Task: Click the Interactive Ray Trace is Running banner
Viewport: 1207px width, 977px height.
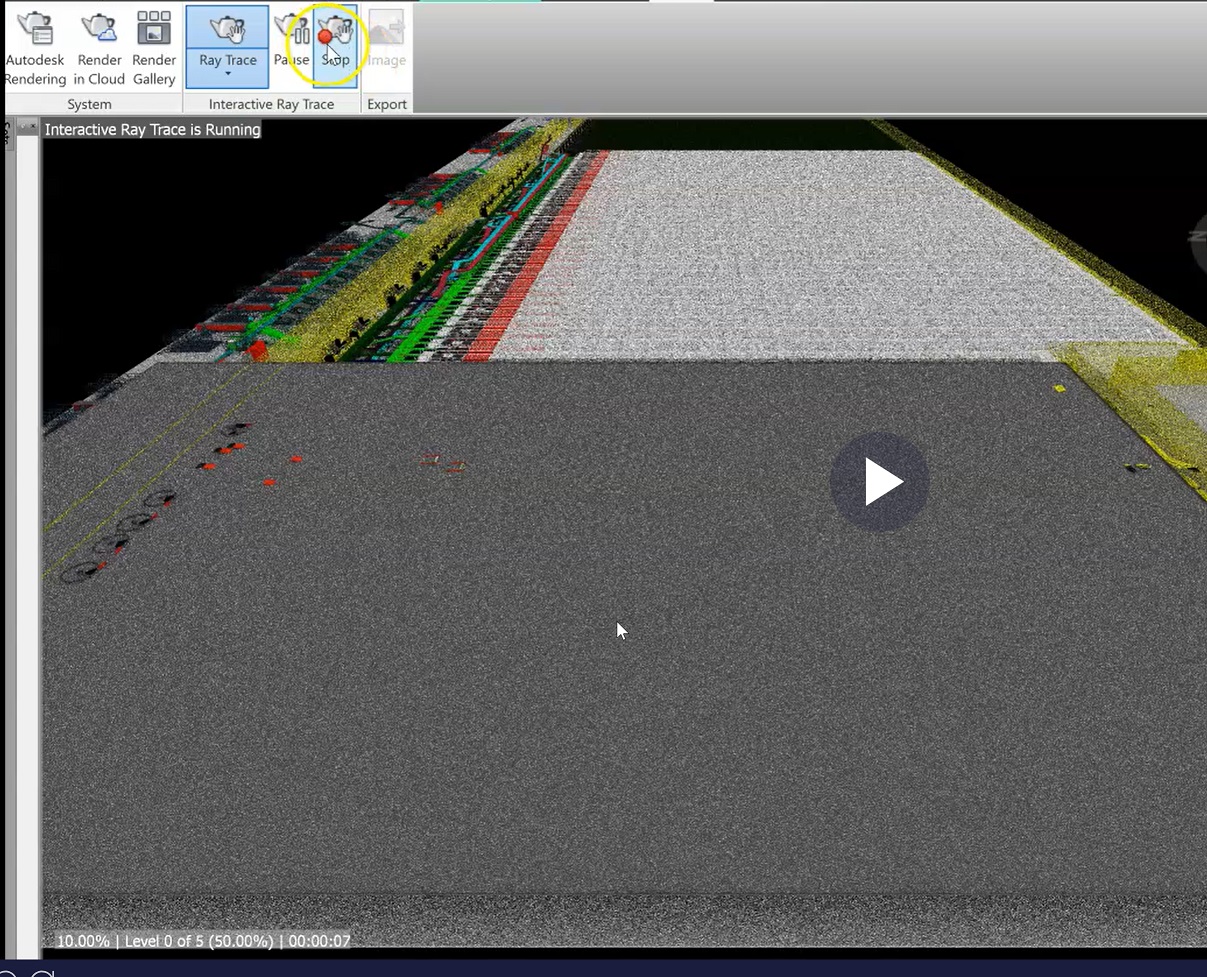Action: point(152,129)
